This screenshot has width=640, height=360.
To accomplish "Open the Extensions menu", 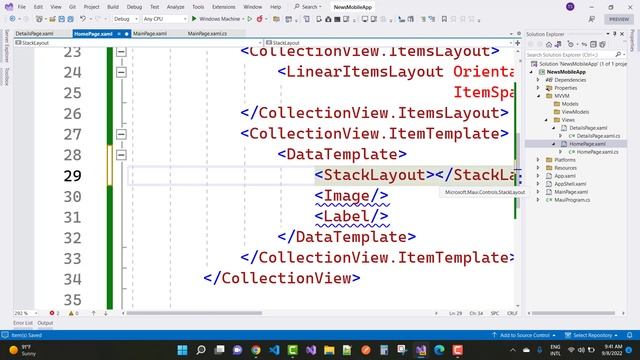I will (x=224, y=7).
